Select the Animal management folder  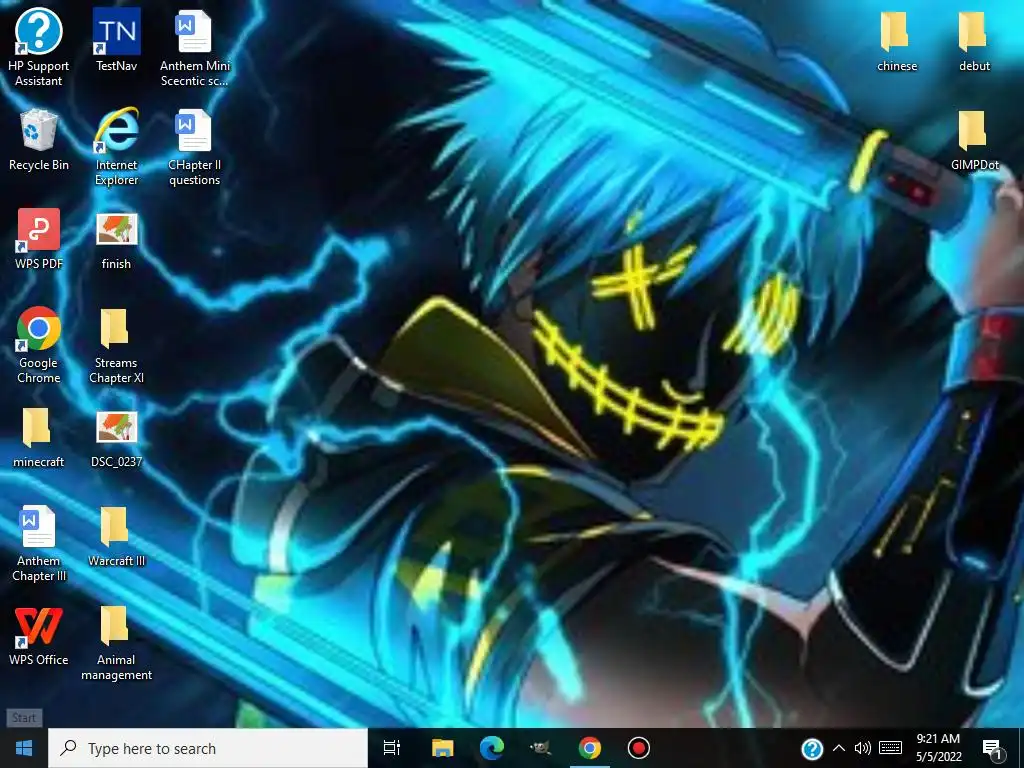pos(116,643)
